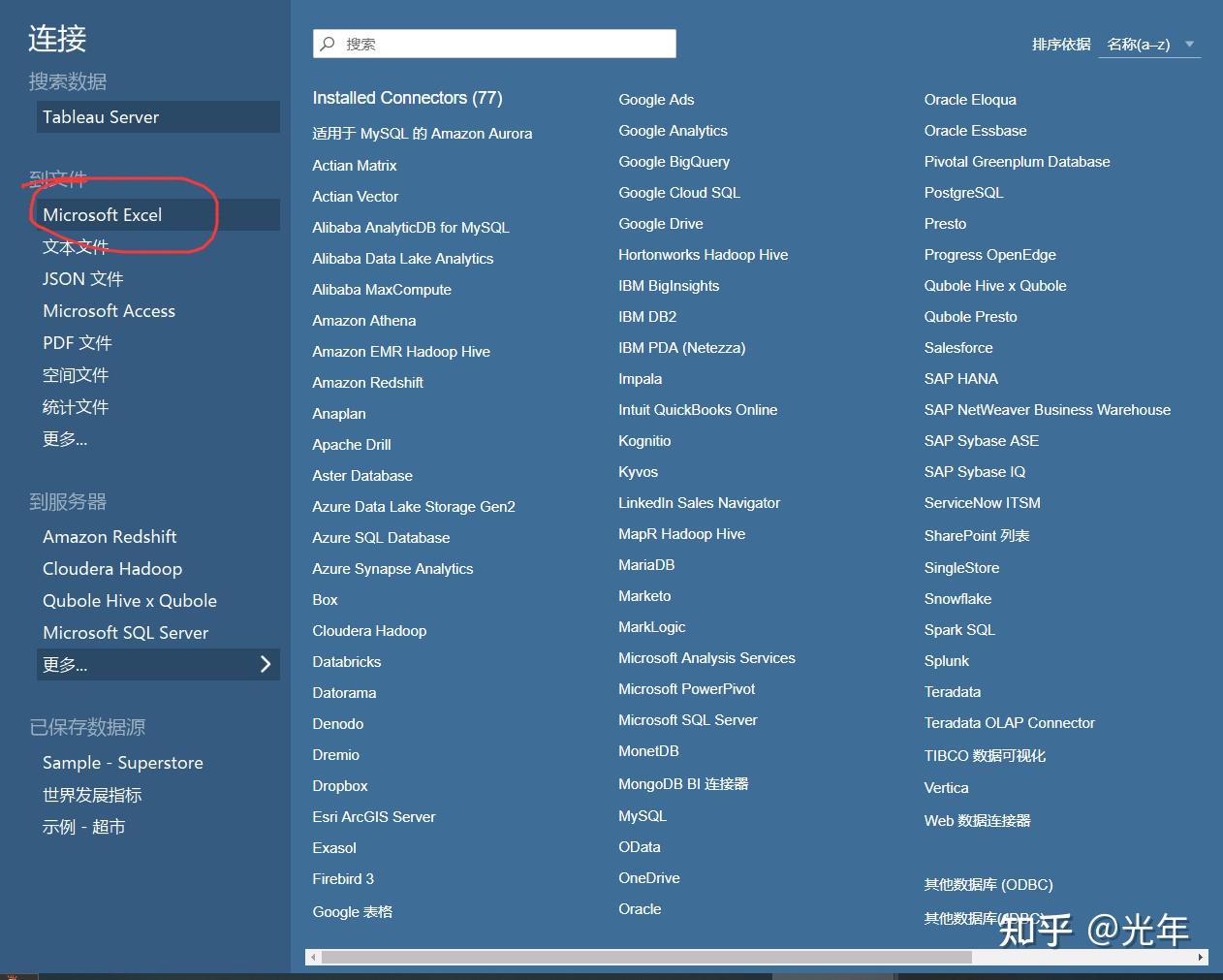Choose PDF 文件 connector
The image size is (1223, 980).
click(78, 343)
